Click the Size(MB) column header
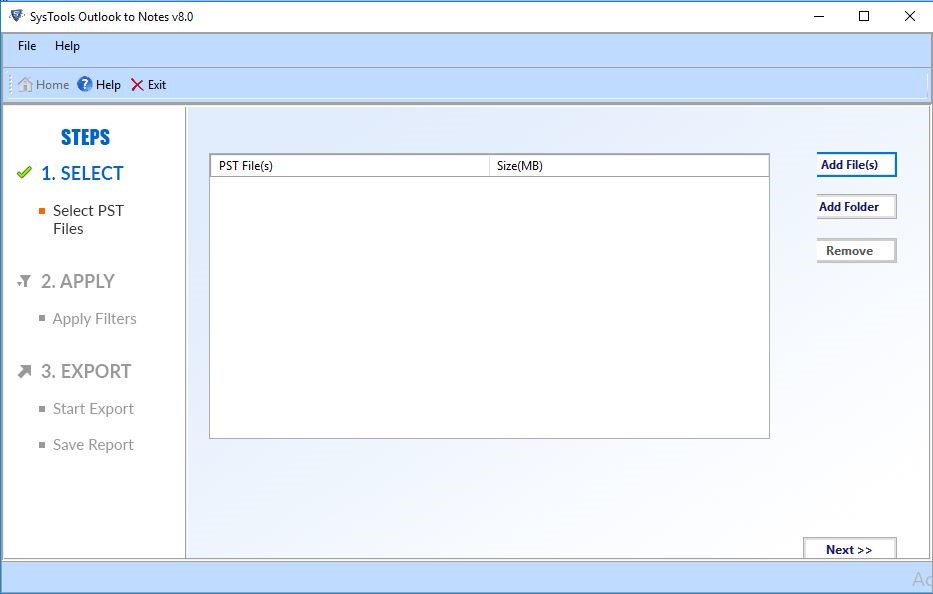 point(629,165)
